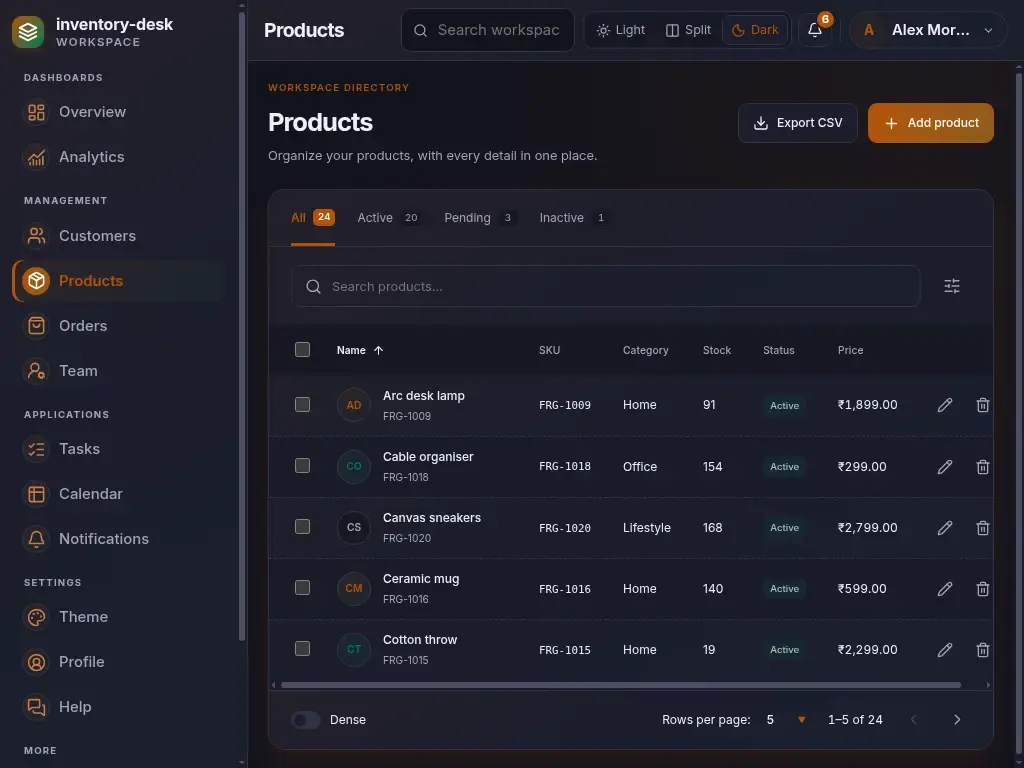Delete the Cable organiser product
Viewport: 1024px width, 768px height.
(982, 466)
